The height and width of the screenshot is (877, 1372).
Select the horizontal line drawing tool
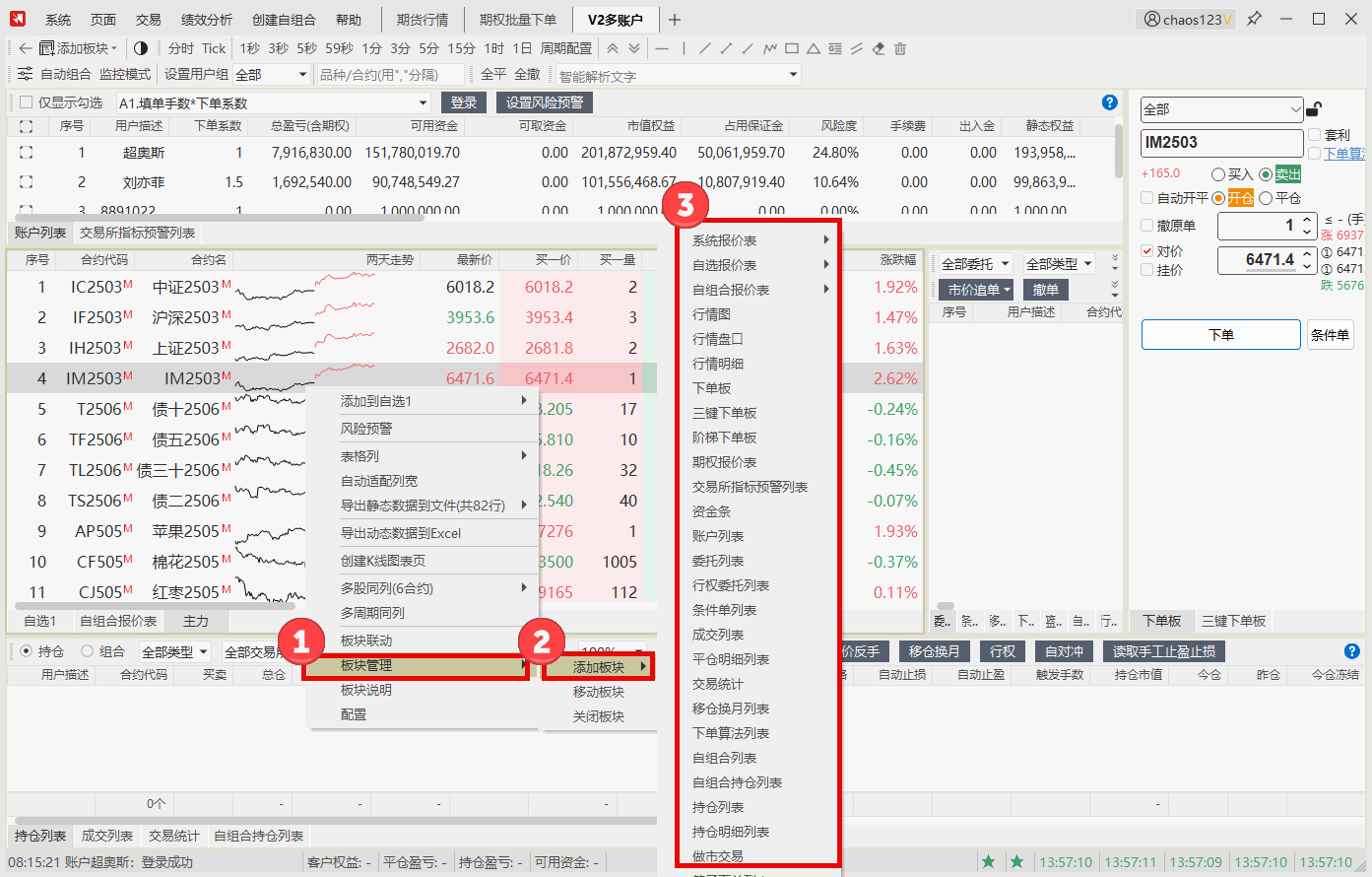662,48
